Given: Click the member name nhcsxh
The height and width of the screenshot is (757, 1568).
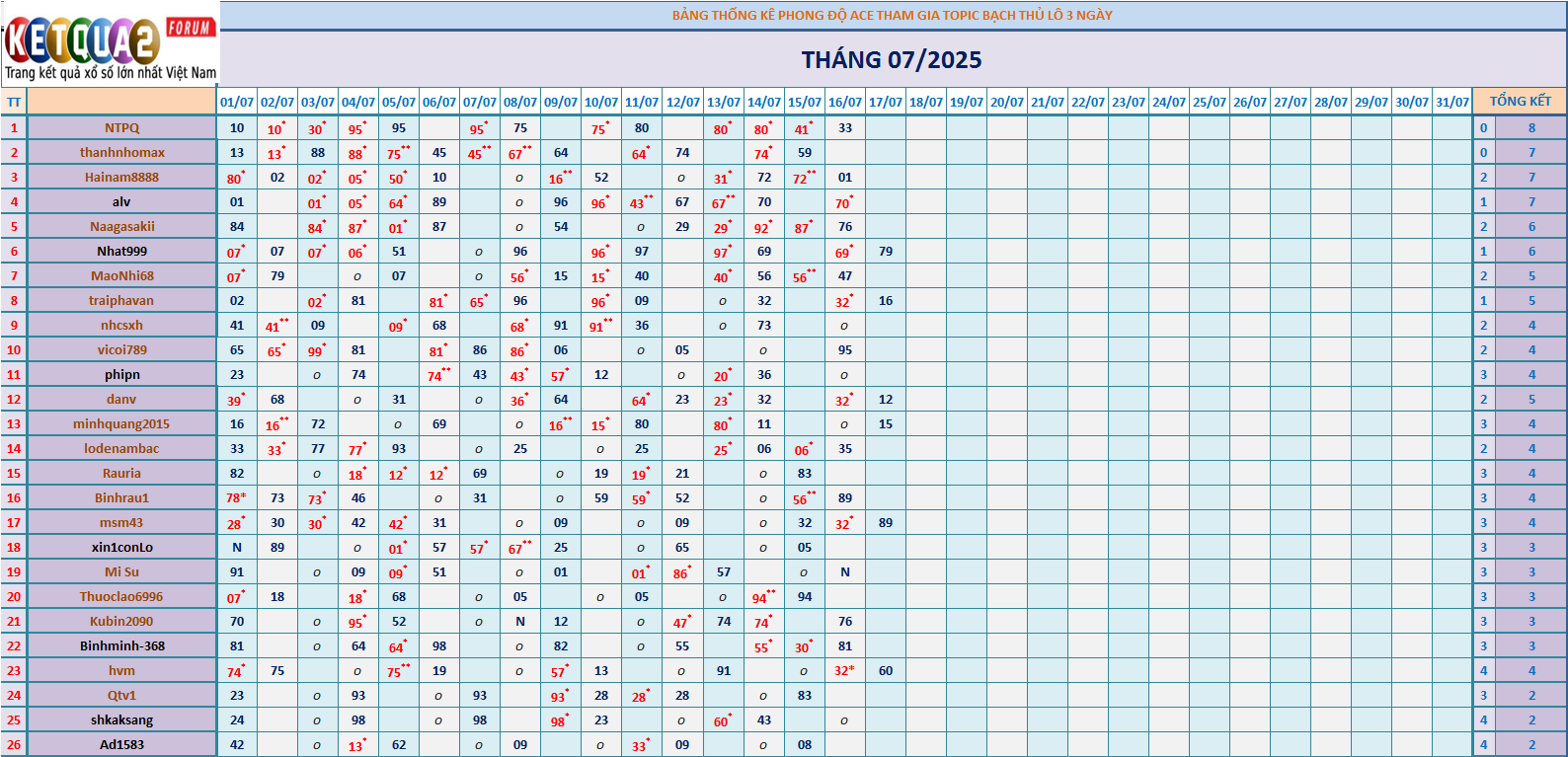Looking at the screenshot, I should tap(122, 326).
